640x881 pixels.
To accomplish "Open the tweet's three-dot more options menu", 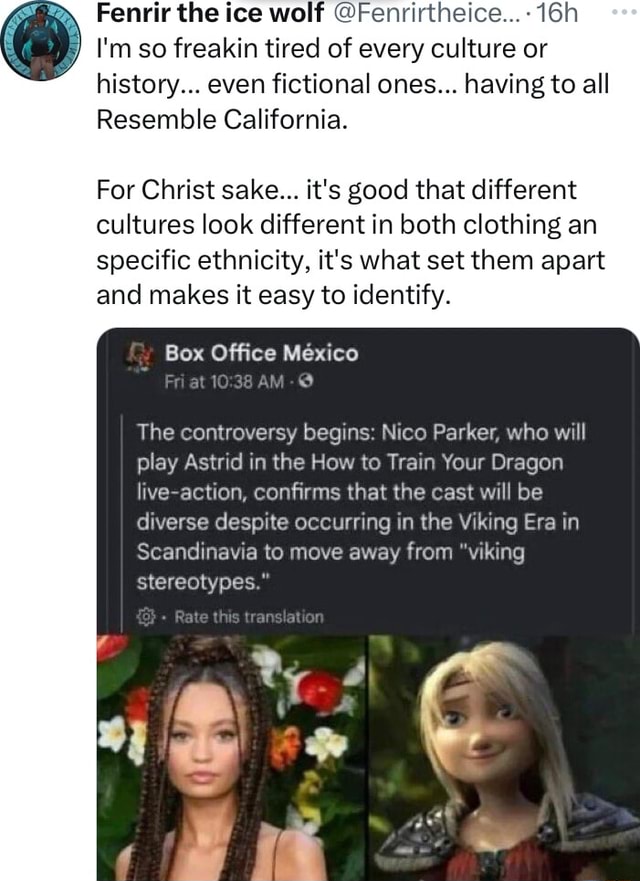I will click(621, 13).
